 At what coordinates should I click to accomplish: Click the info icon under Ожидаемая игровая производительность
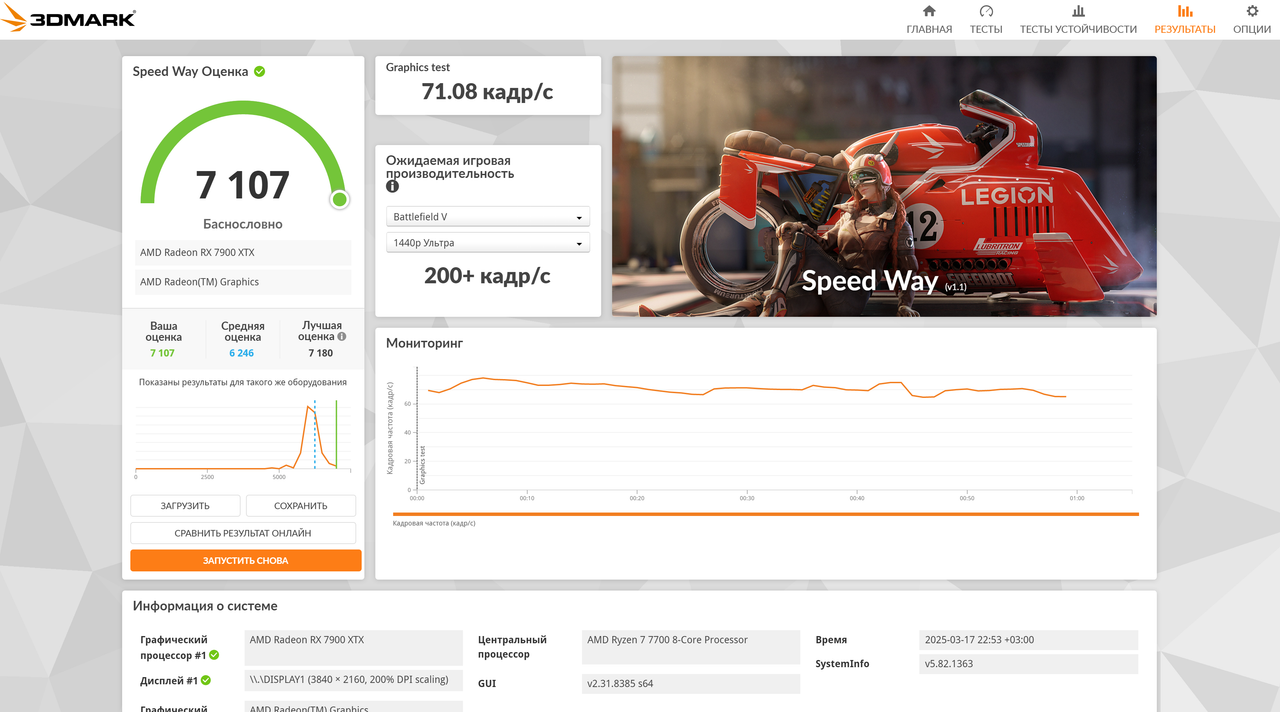tap(392, 187)
